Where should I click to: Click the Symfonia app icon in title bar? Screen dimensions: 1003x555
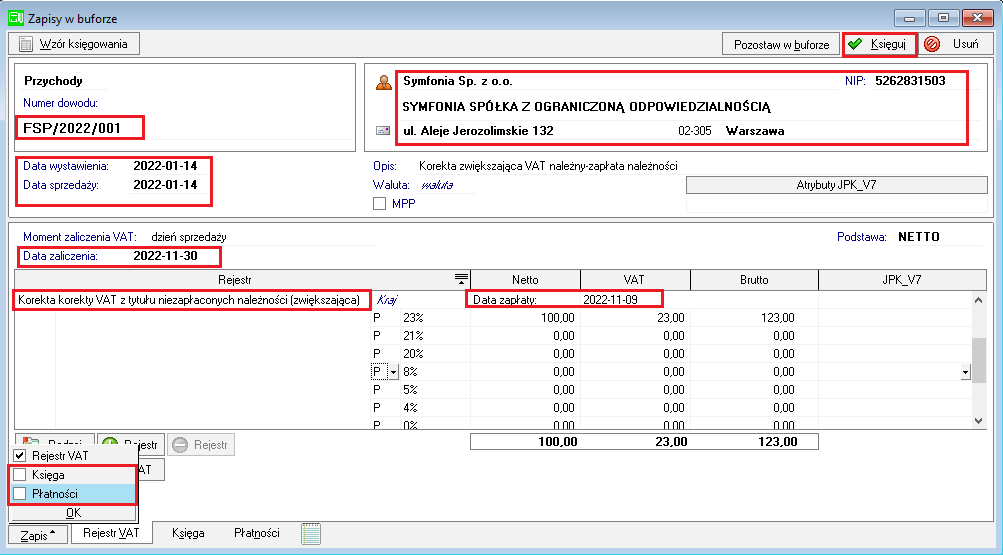[15, 18]
